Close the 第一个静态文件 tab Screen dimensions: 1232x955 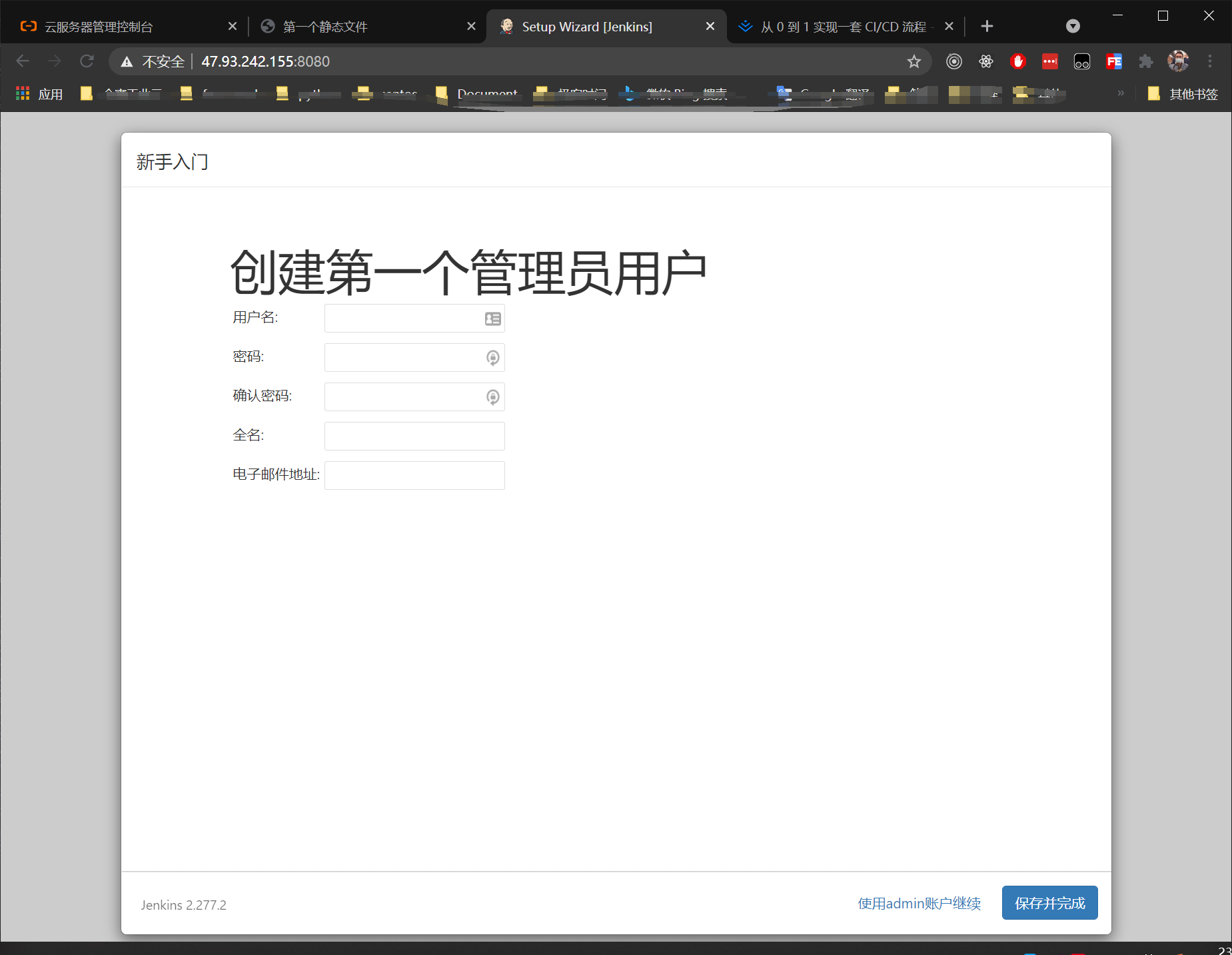[x=471, y=26]
